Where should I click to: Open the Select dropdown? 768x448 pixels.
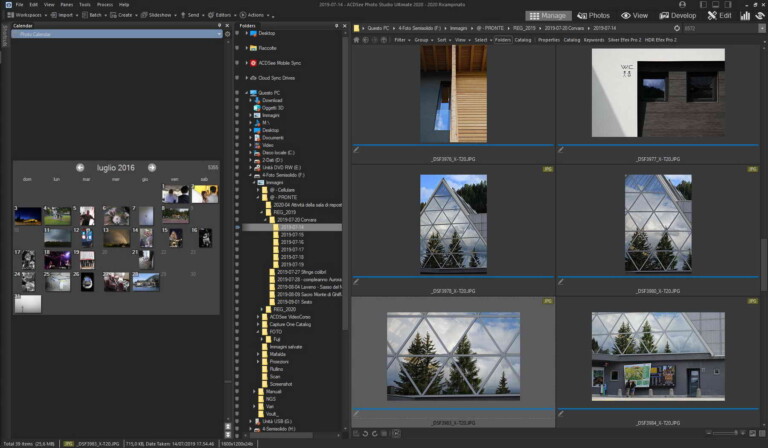coord(482,40)
